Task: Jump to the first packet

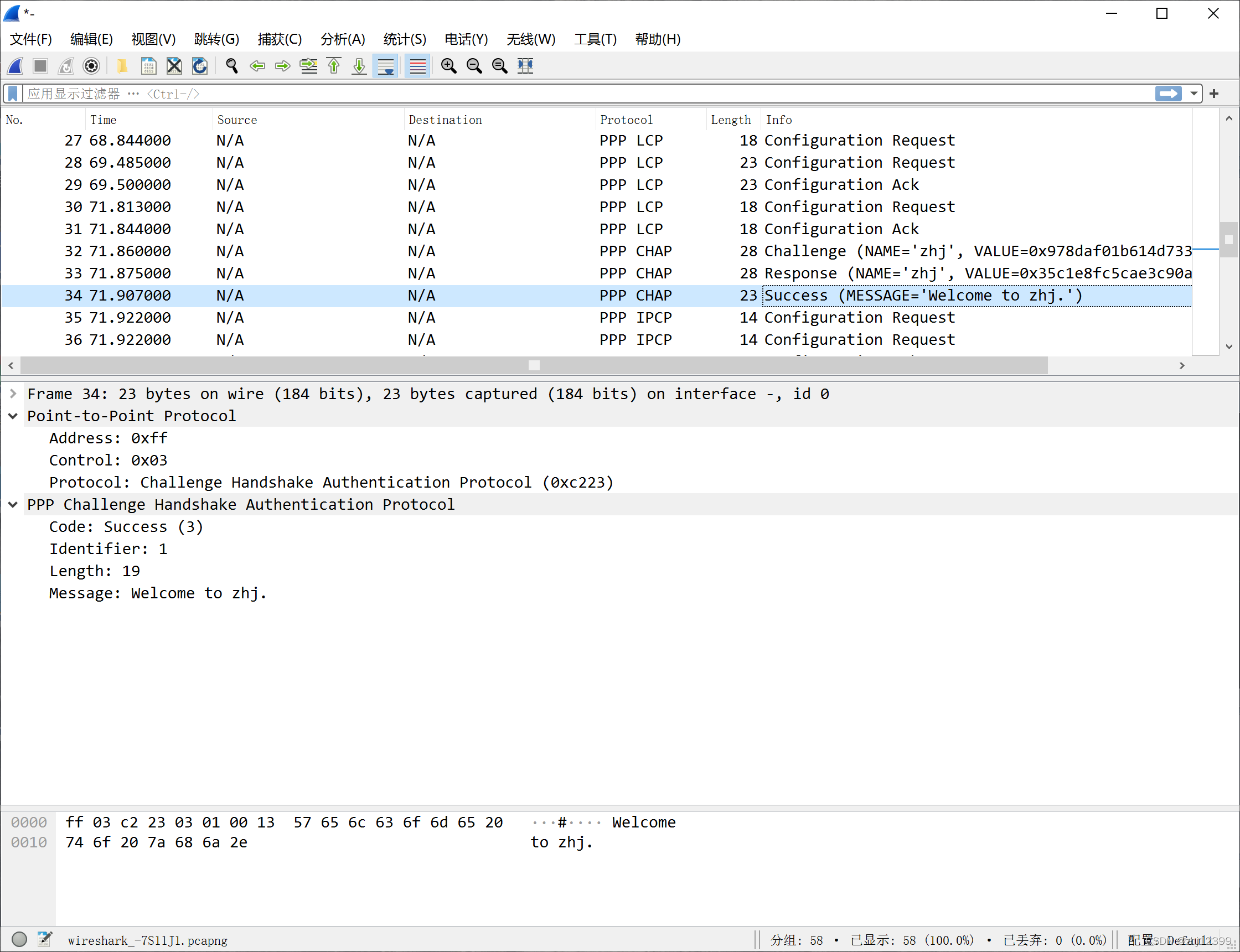Action: click(x=334, y=66)
